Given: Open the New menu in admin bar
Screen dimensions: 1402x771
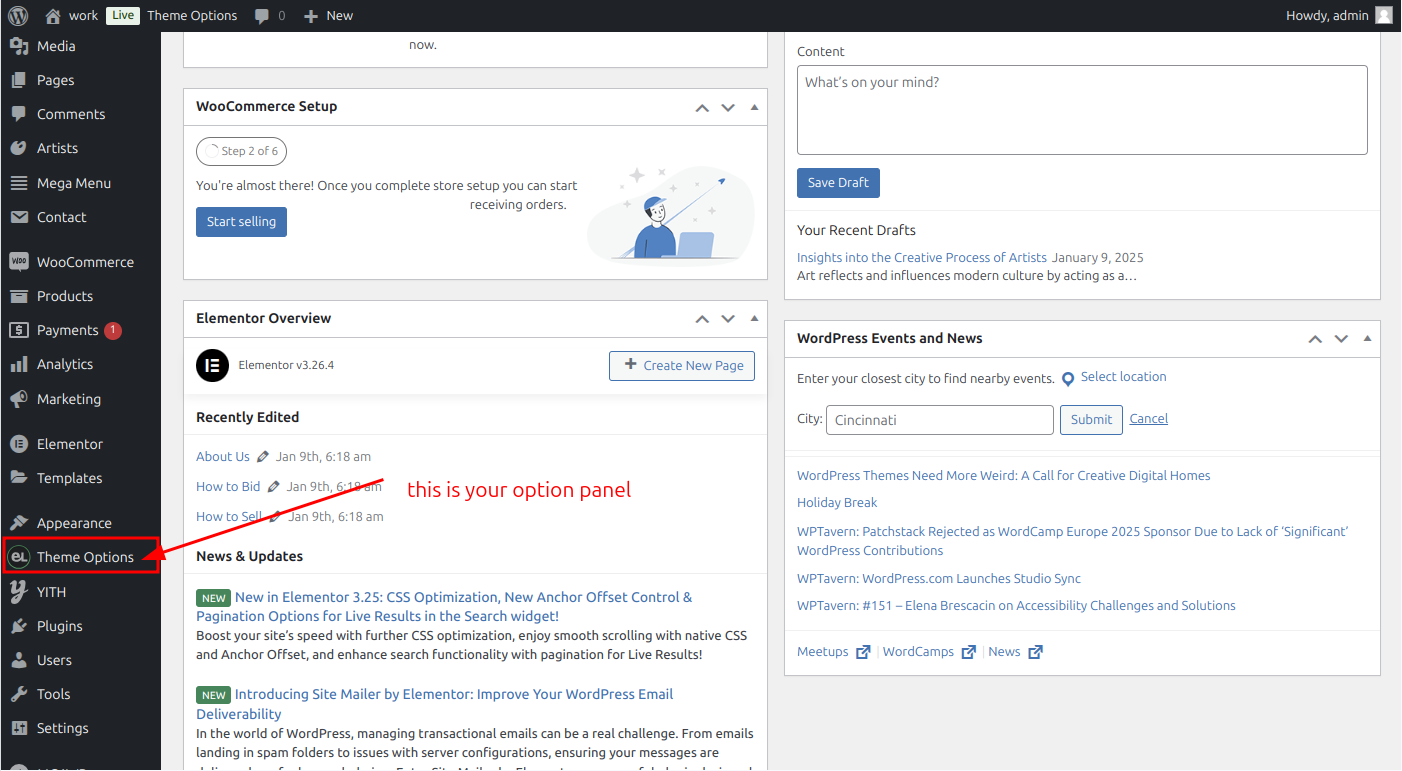Looking at the screenshot, I should click(x=329, y=15).
